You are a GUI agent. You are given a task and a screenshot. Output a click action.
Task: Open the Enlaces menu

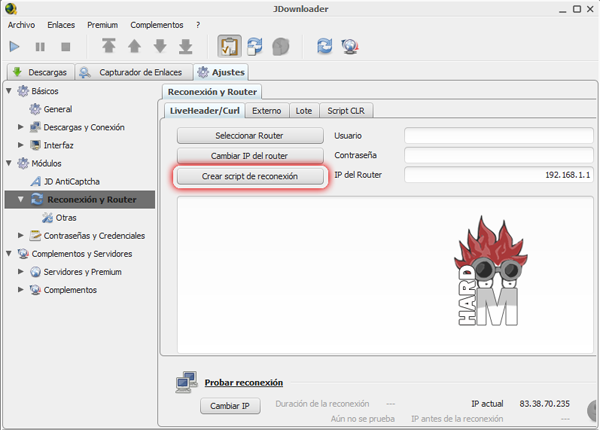click(61, 25)
